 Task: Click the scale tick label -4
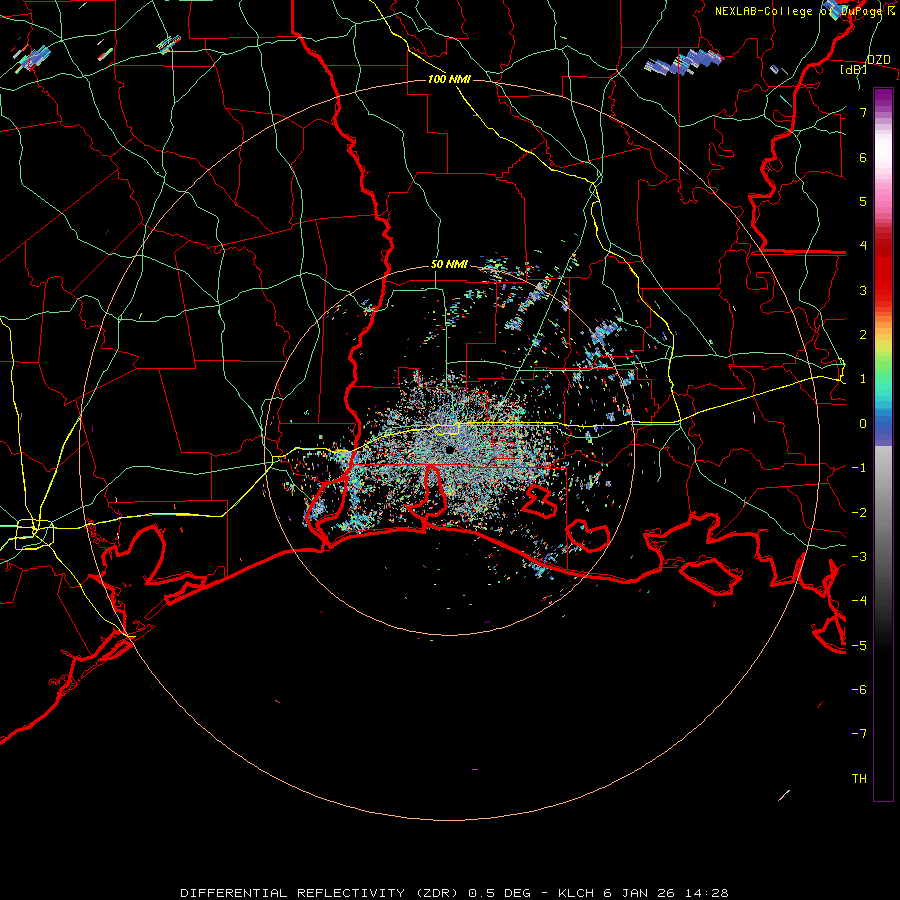point(859,601)
